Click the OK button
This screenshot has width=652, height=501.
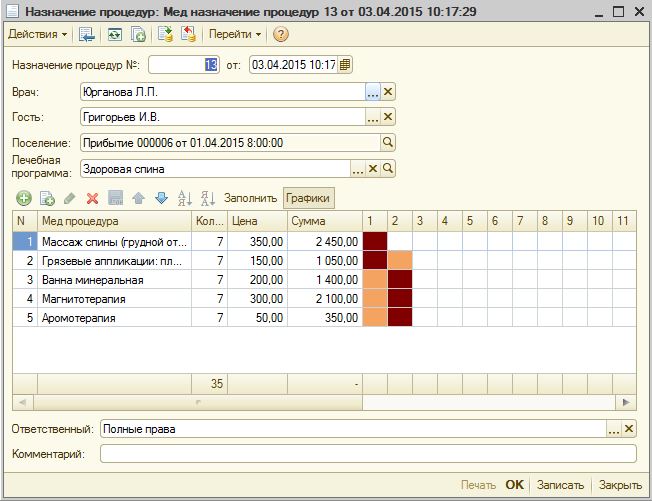point(514,485)
